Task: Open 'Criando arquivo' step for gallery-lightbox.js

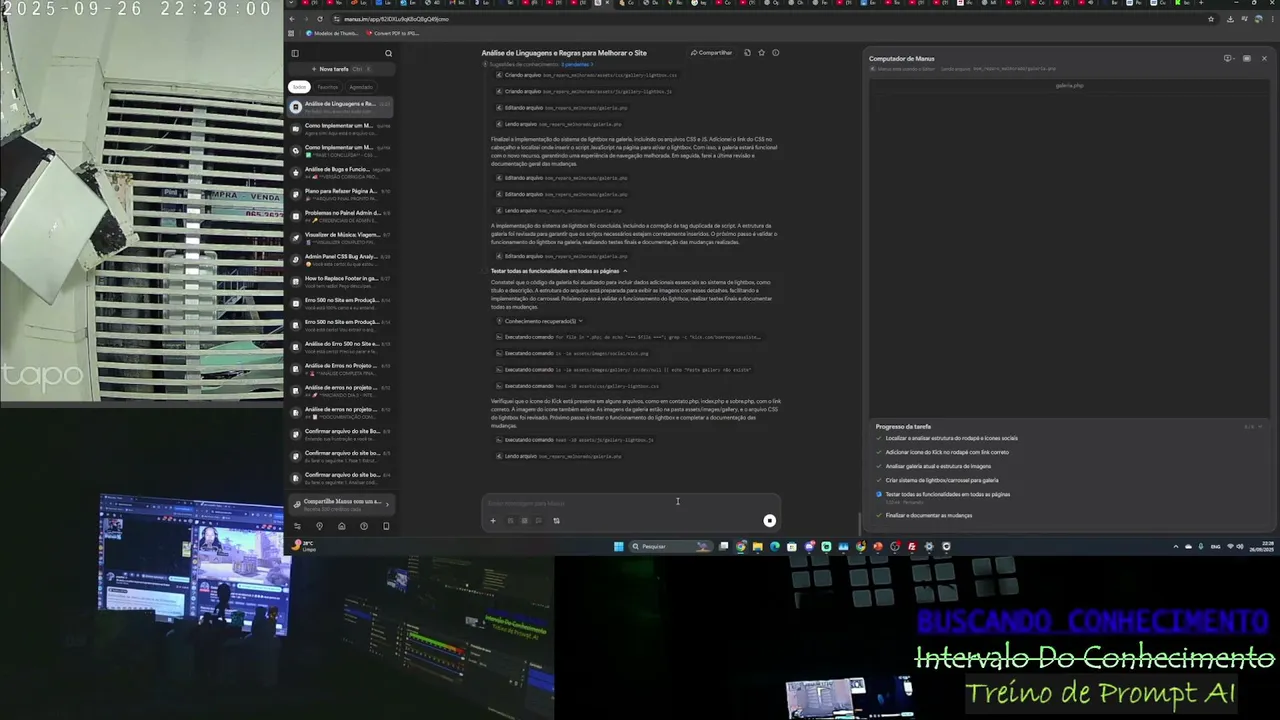Action: coord(585,91)
